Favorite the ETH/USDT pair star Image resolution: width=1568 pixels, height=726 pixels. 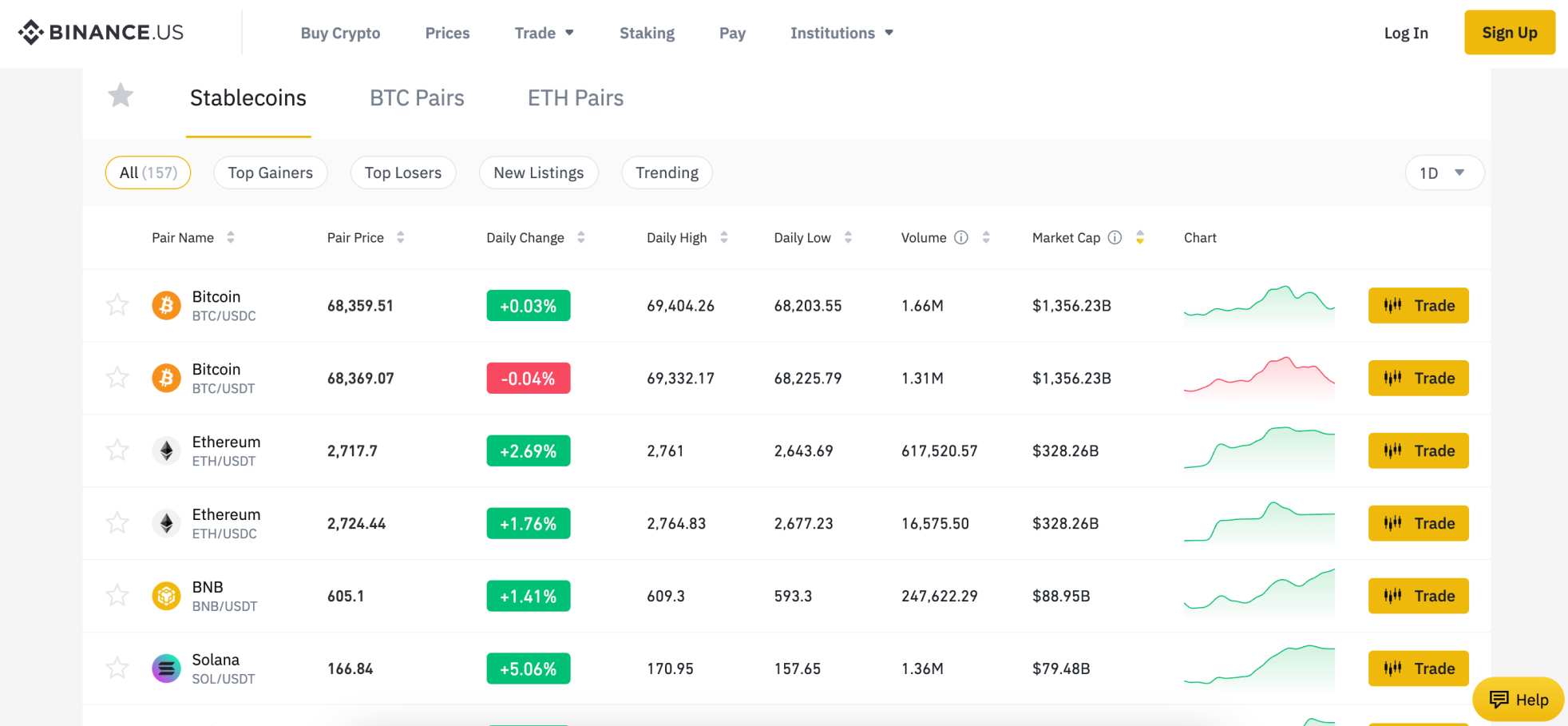point(117,450)
